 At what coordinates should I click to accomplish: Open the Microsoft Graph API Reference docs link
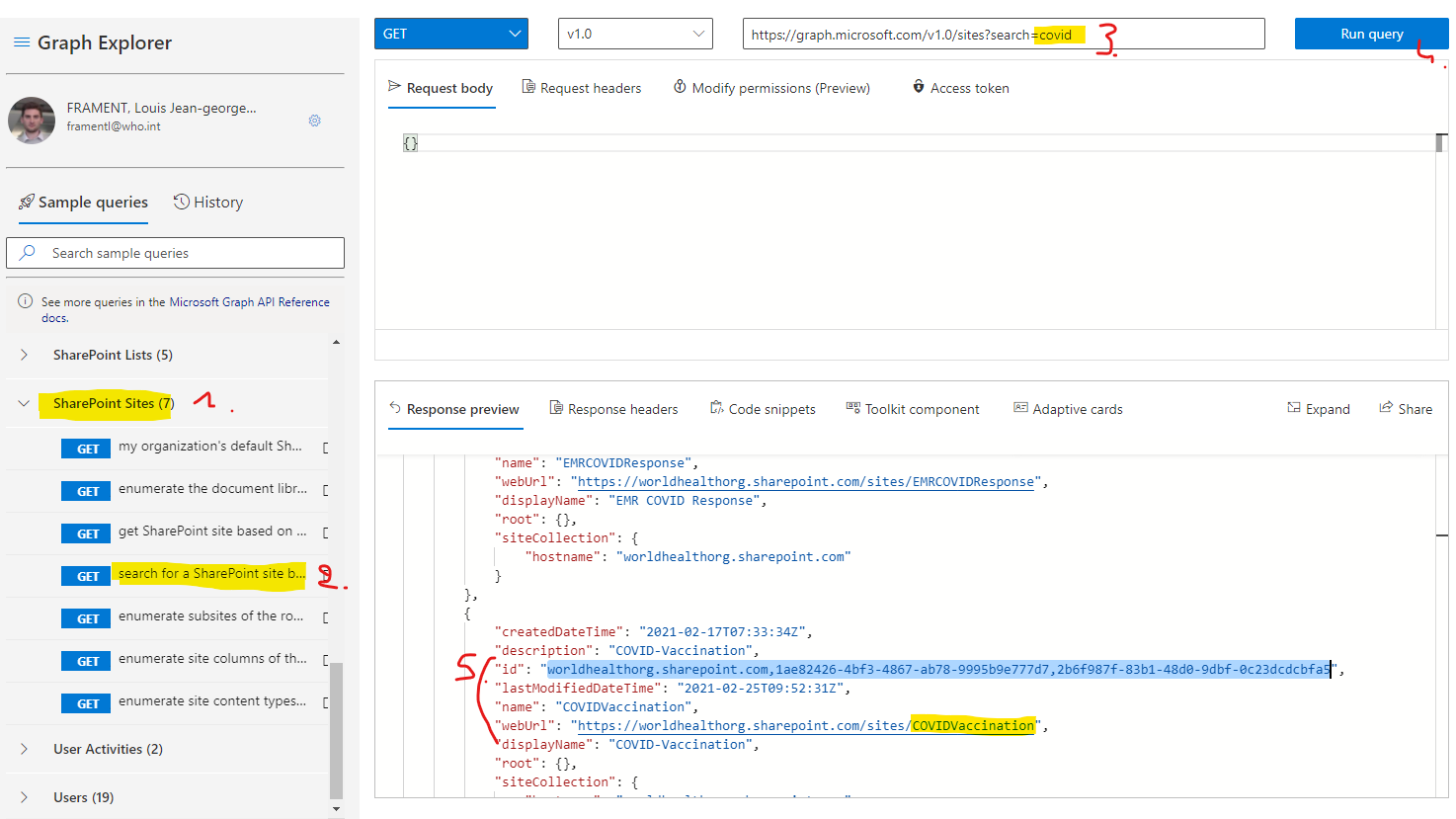[249, 302]
